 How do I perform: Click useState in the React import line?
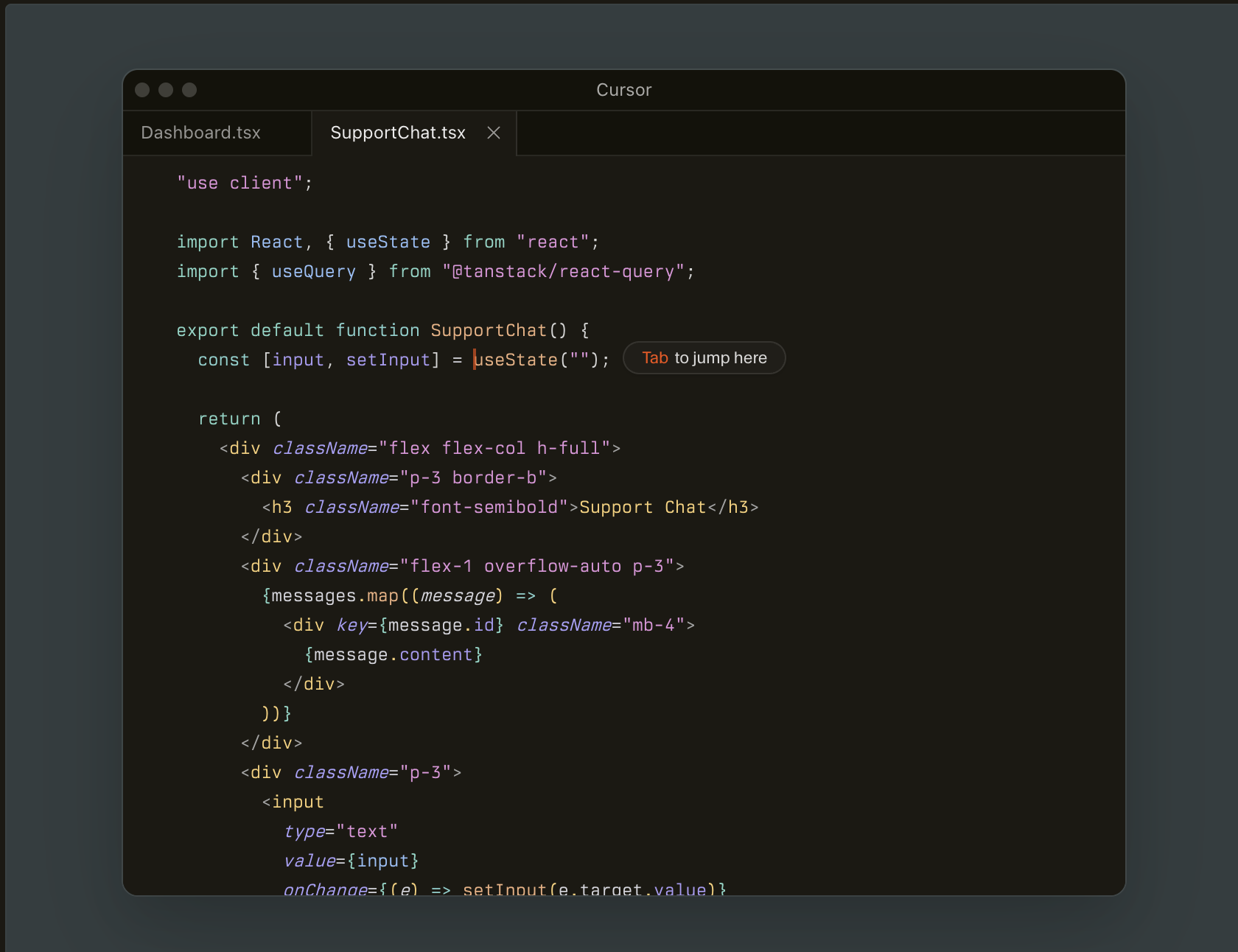click(388, 242)
